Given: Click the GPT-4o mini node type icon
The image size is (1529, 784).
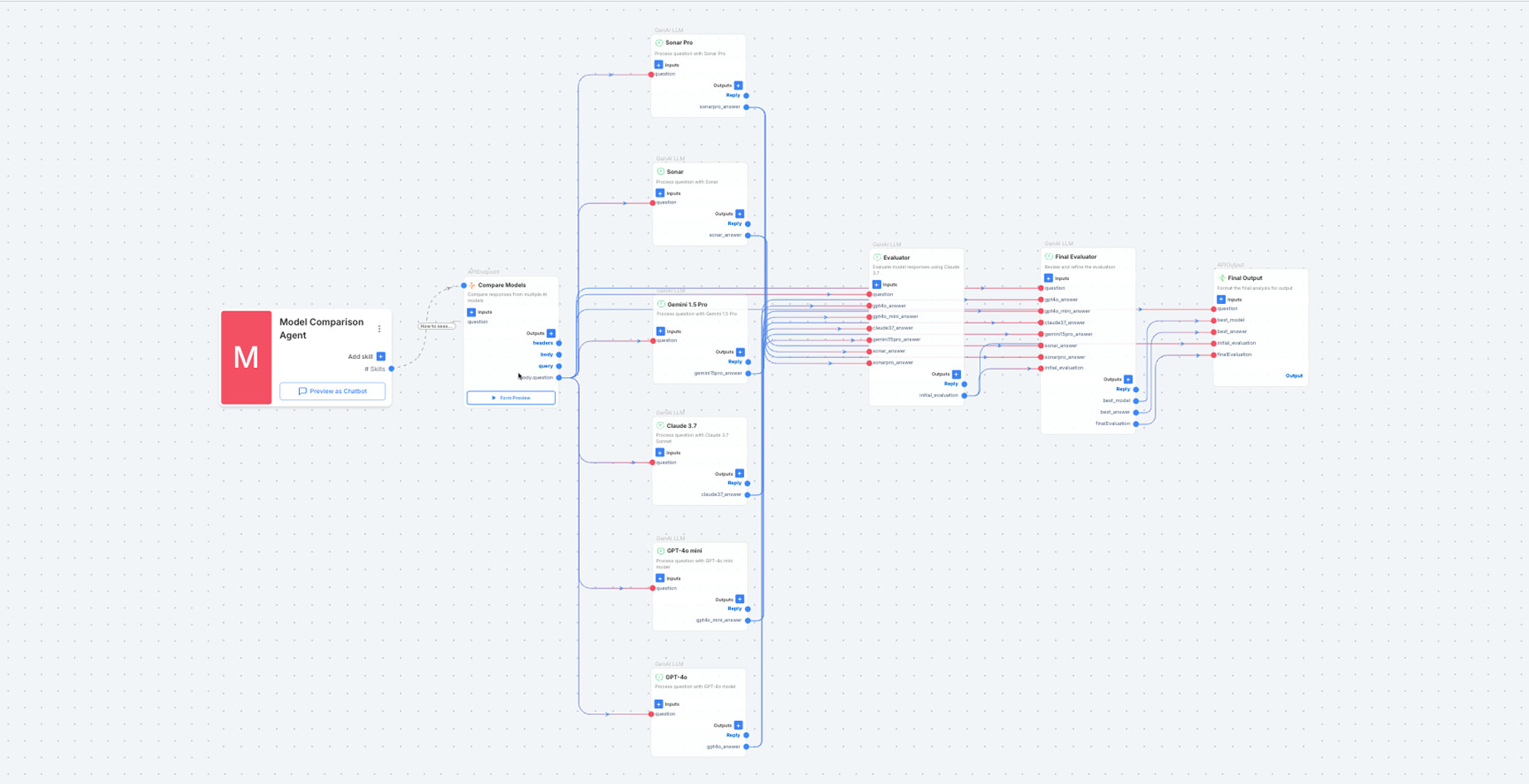Looking at the screenshot, I should click(661, 551).
